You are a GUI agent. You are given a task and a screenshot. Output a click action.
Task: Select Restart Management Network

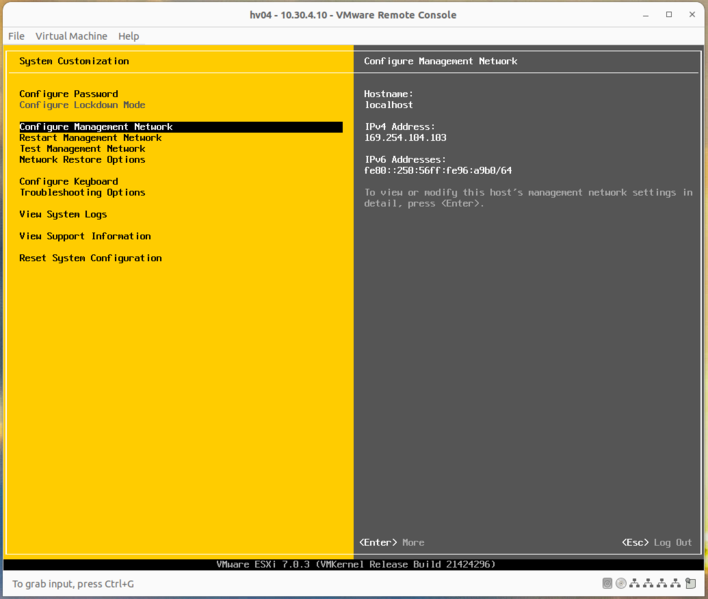(90, 138)
